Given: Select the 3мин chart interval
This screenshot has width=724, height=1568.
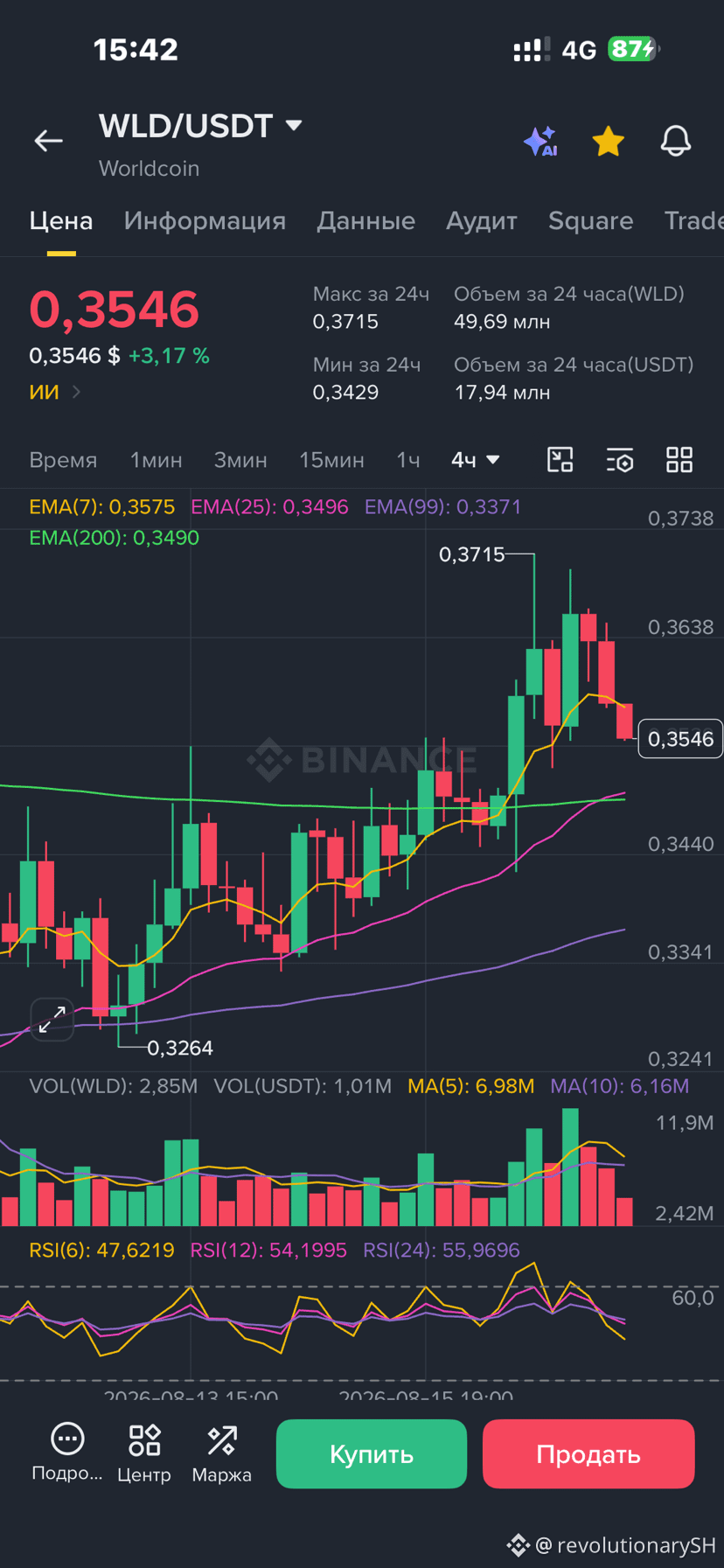Looking at the screenshot, I should tap(240, 460).
